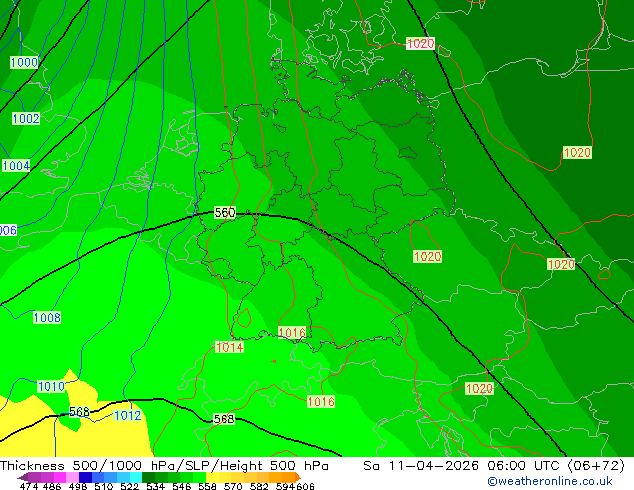Image resolution: width=634 pixels, height=490 pixels.
Task: Click the legend value 606
Action: [305, 486]
